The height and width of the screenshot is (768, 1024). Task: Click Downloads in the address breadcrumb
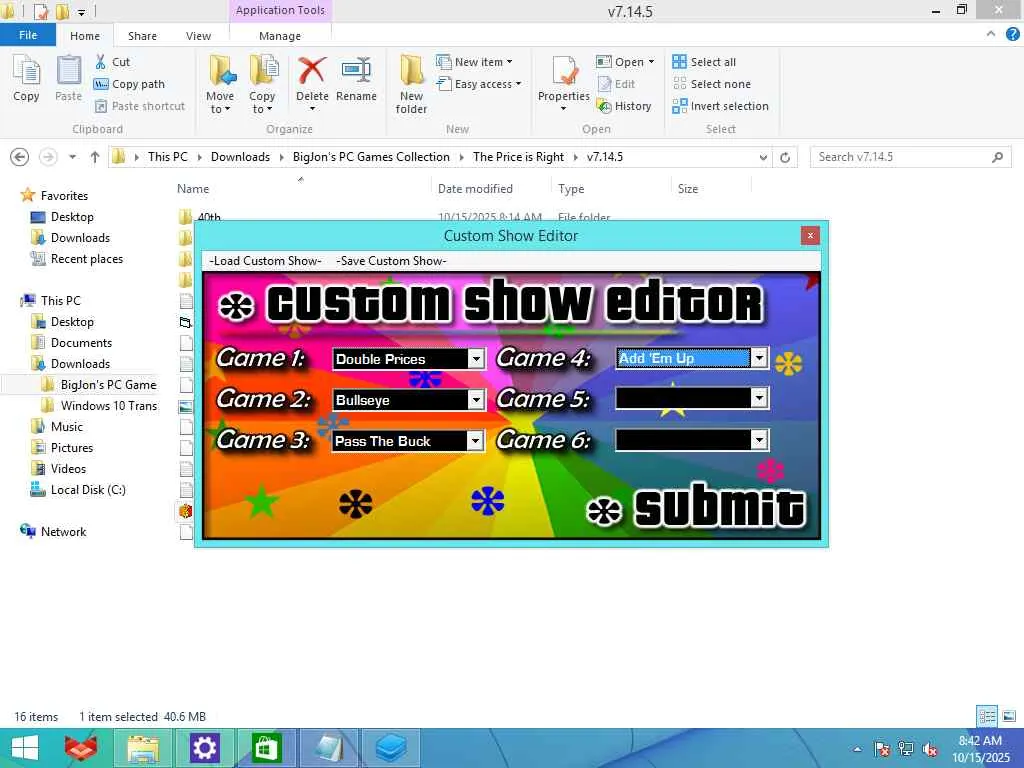(x=240, y=157)
